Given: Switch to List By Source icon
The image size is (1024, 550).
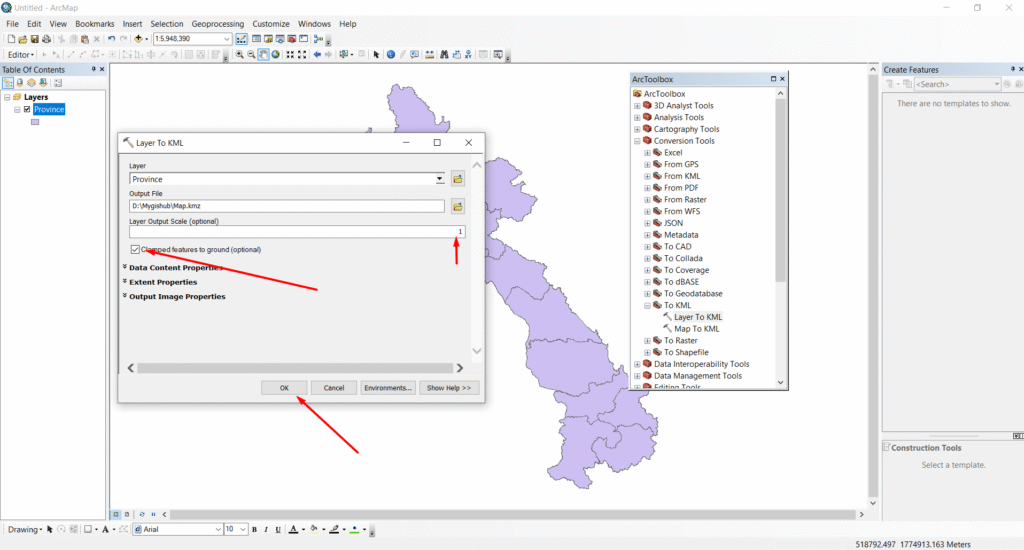Looking at the screenshot, I should coord(20,83).
